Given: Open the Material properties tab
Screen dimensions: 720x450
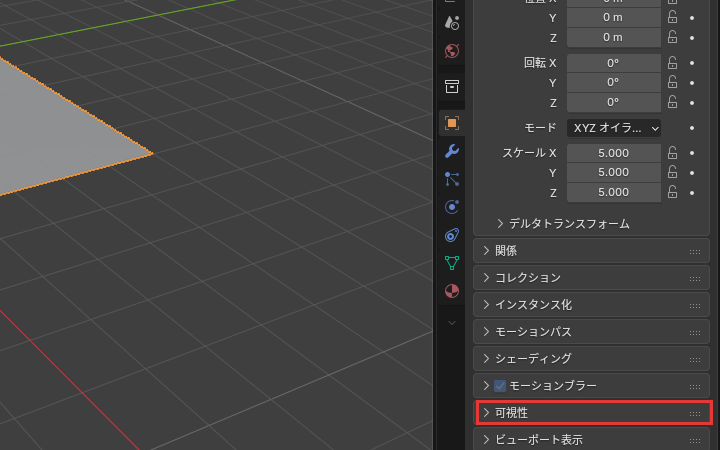Looking at the screenshot, I should pos(452,291).
